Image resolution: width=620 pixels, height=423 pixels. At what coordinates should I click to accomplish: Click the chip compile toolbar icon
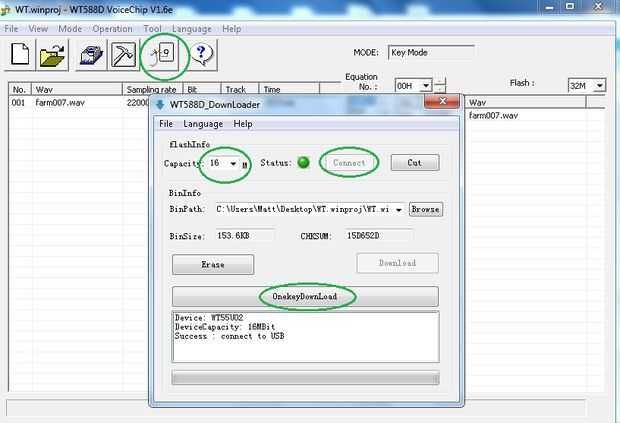(91, 55)
